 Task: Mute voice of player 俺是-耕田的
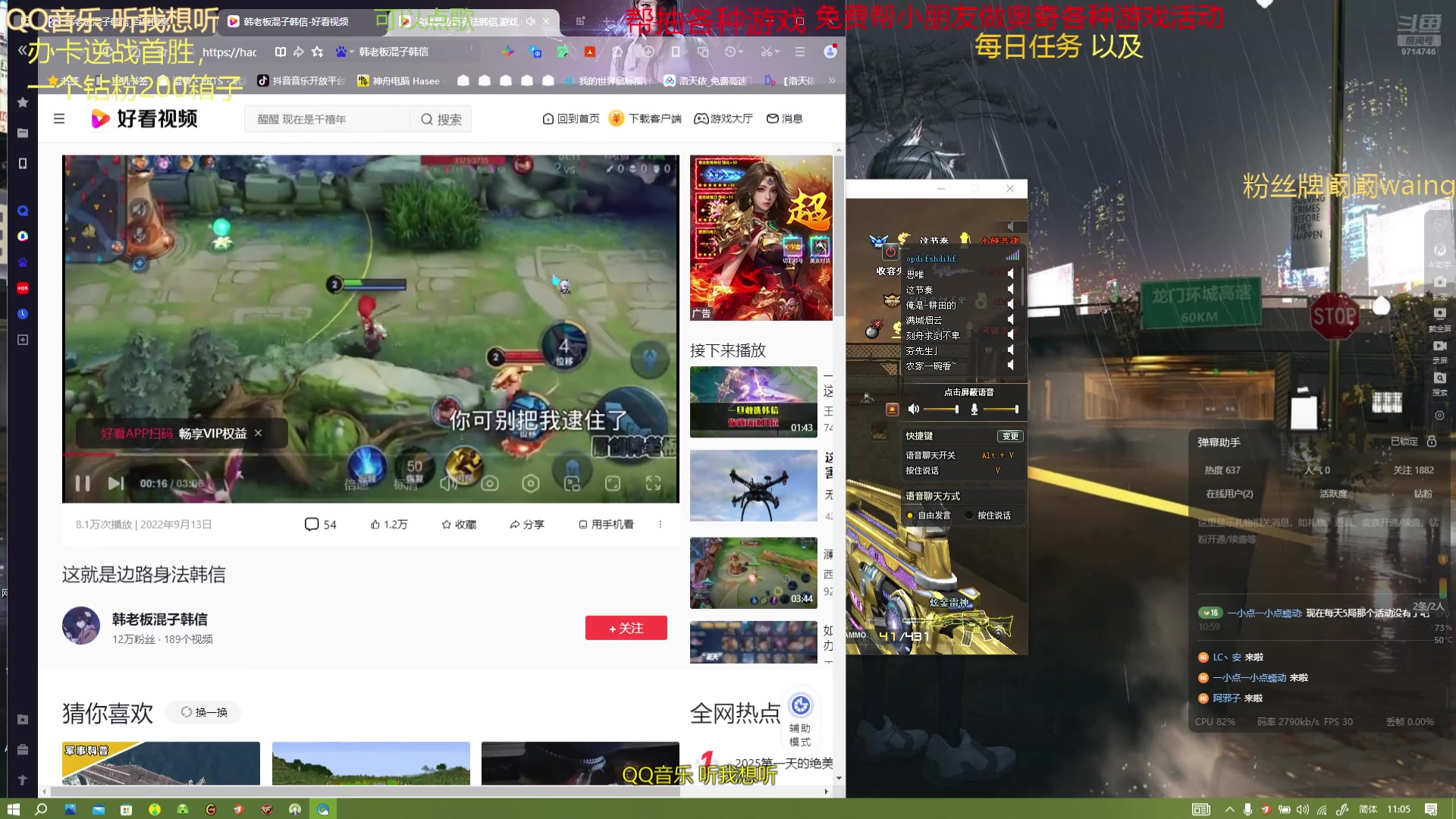1010,304
